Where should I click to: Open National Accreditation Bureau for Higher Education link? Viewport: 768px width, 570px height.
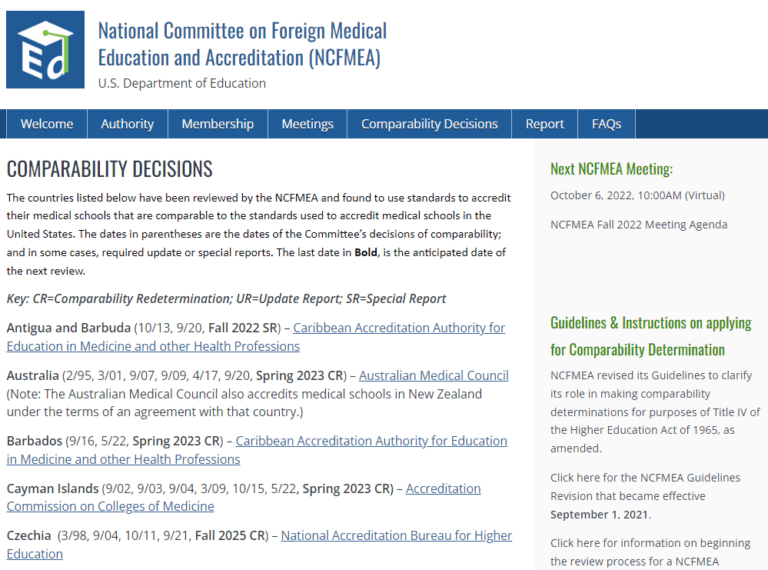tap(396, 536)
